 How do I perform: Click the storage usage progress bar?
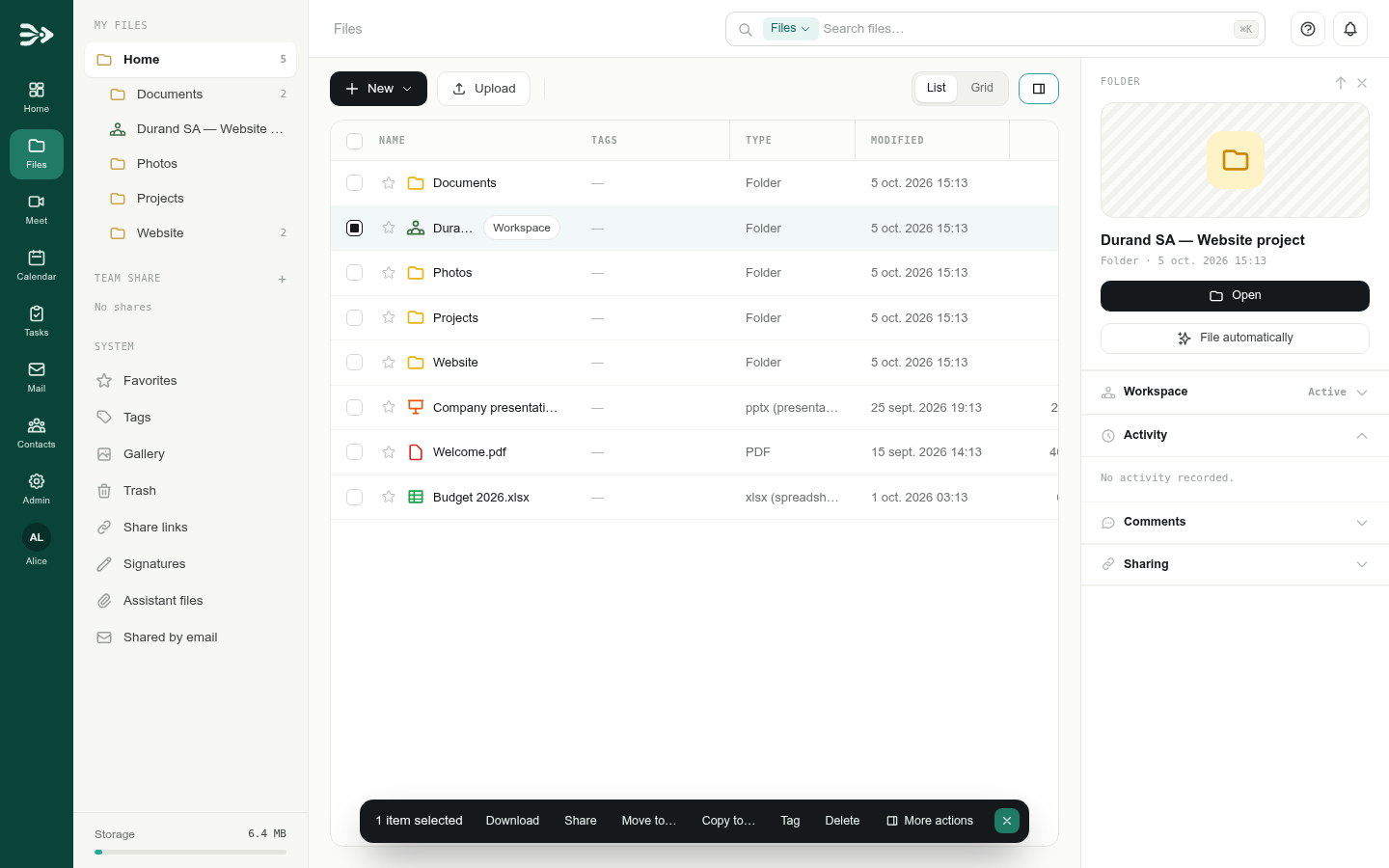pyautogui.click(x=190, y=853)
